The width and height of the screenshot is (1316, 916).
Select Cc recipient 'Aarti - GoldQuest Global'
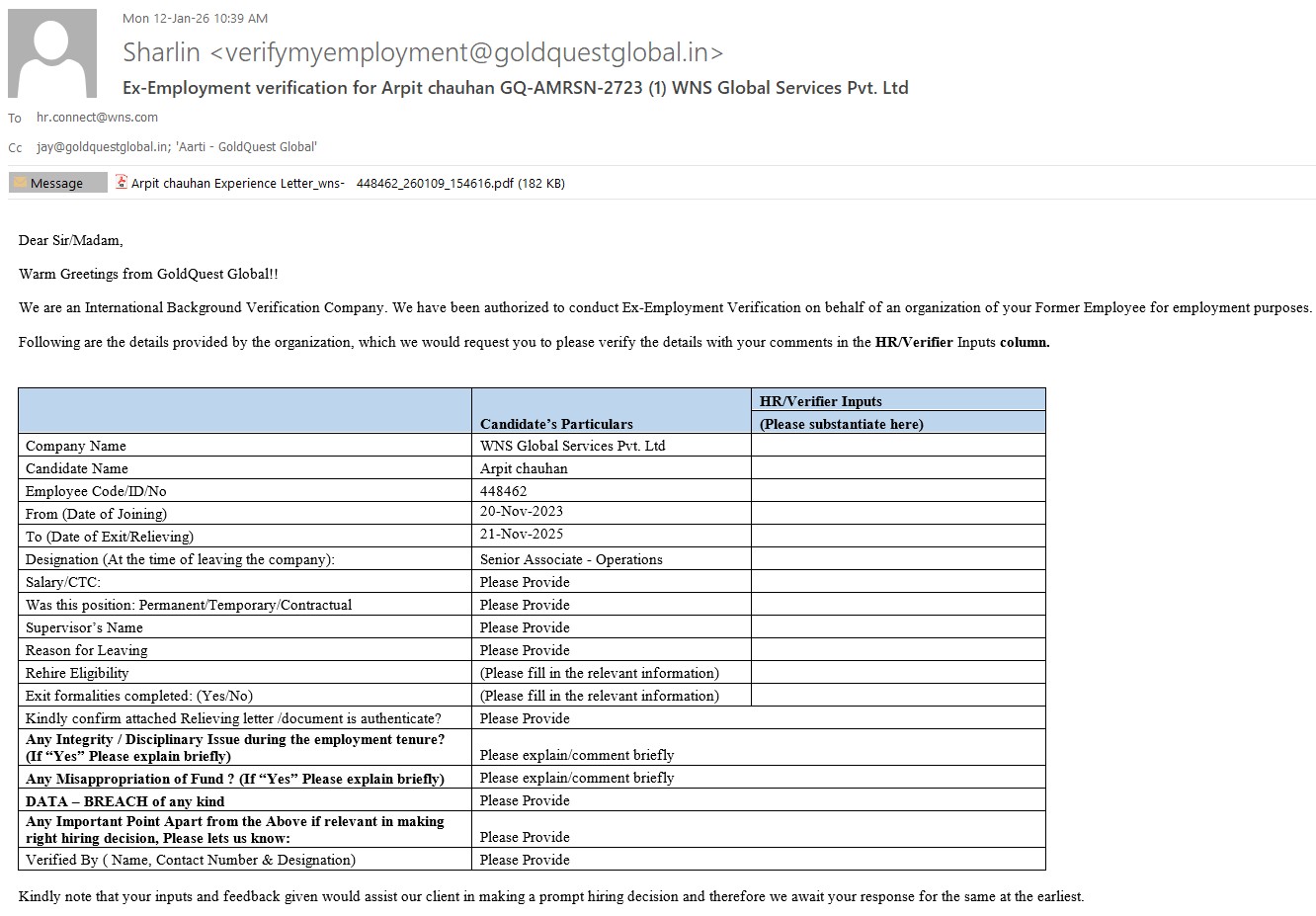pos(246,146)
